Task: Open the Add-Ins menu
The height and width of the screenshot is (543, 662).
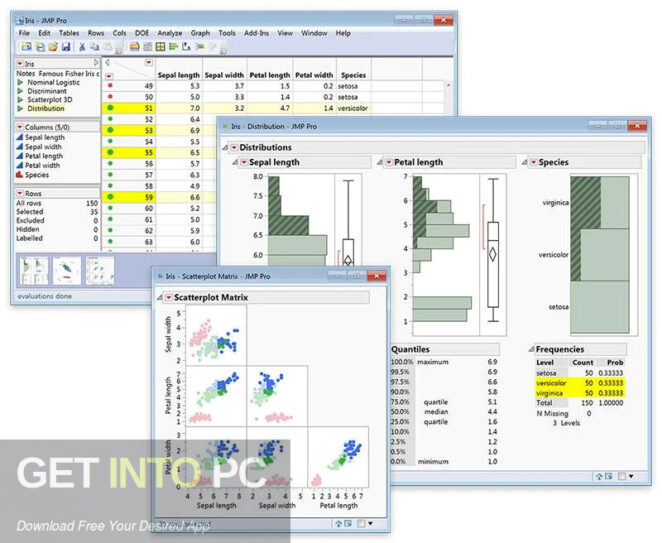Action: click(x=256, y=33)
